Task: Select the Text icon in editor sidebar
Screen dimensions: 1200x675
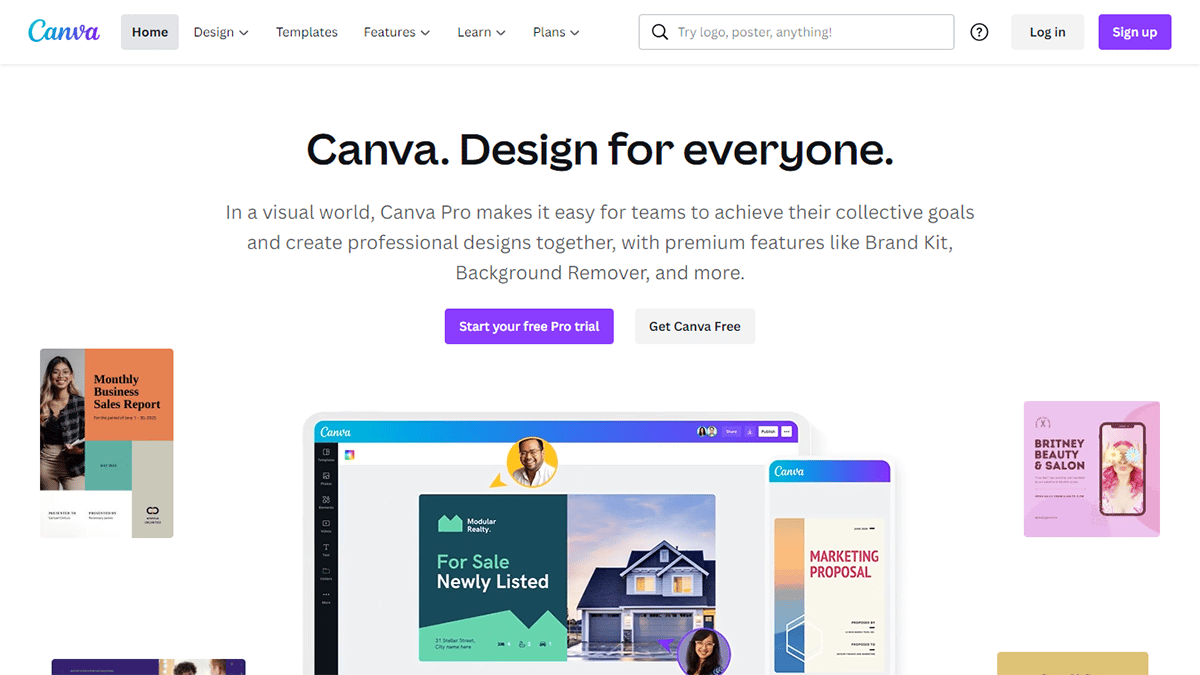Action: pyautogui.click(x=326, y=547)
